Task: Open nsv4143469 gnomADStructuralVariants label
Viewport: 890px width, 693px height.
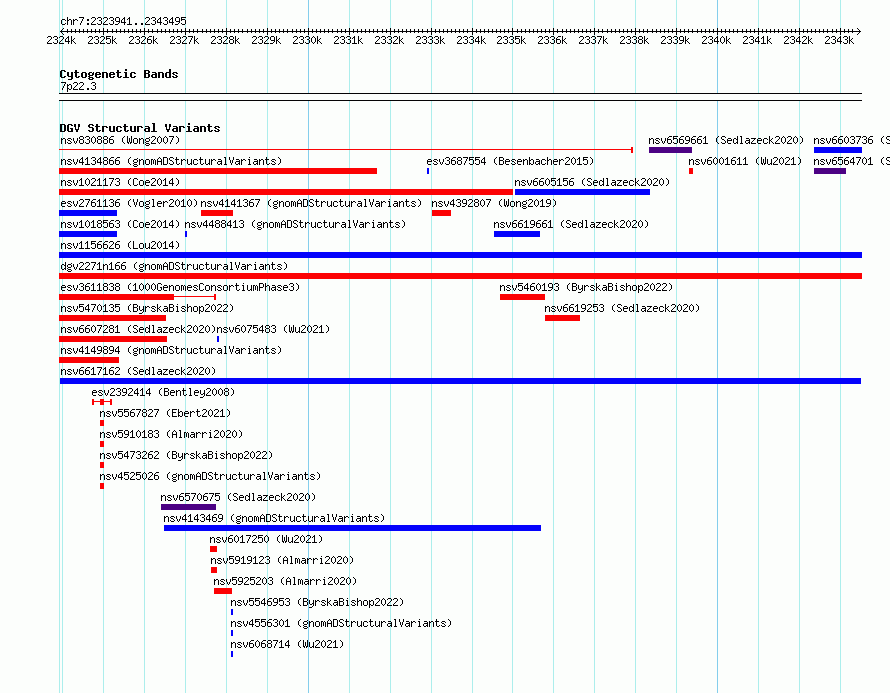Action: [274, 518]
